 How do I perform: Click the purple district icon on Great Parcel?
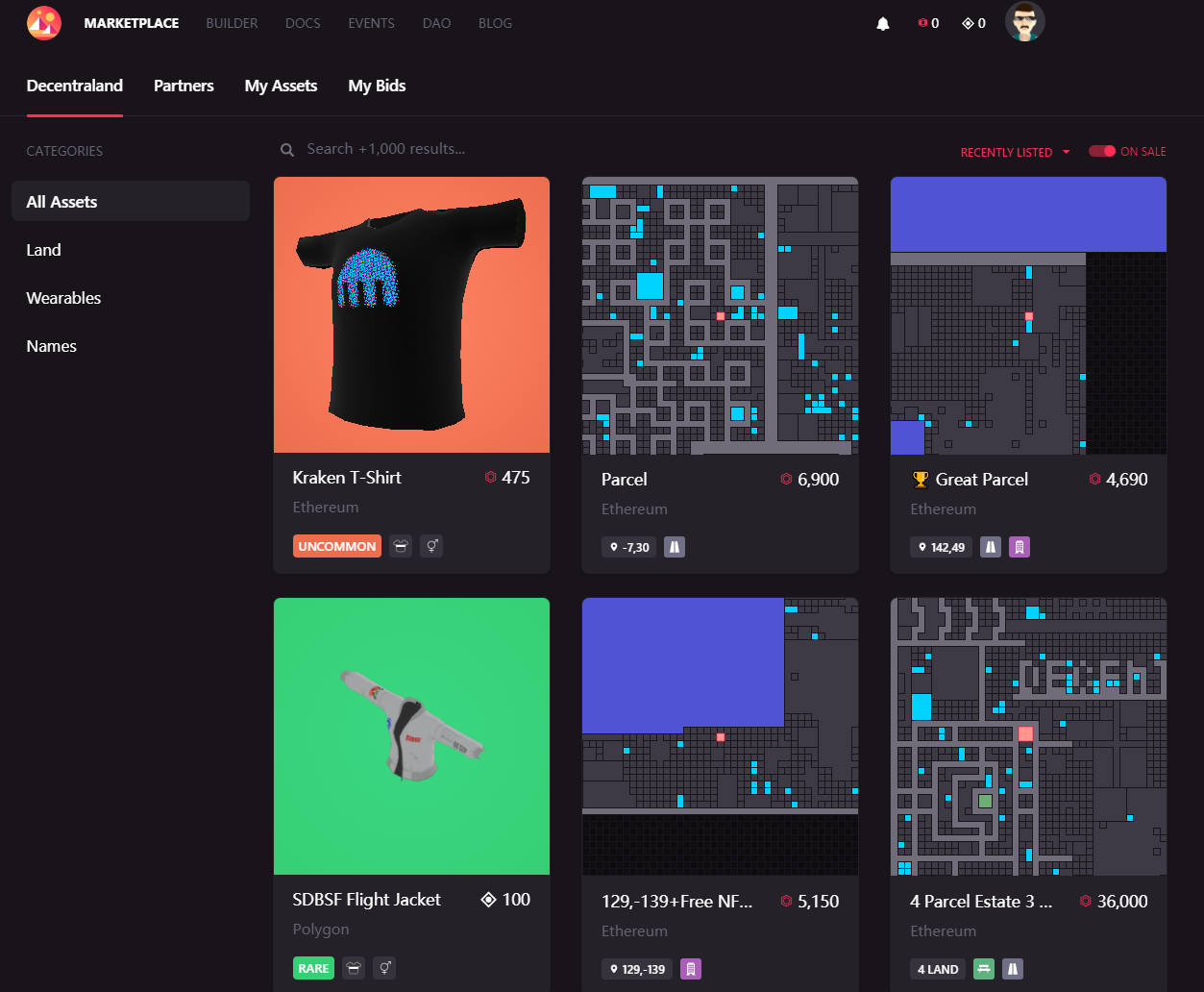click(x=1020, y=548)
